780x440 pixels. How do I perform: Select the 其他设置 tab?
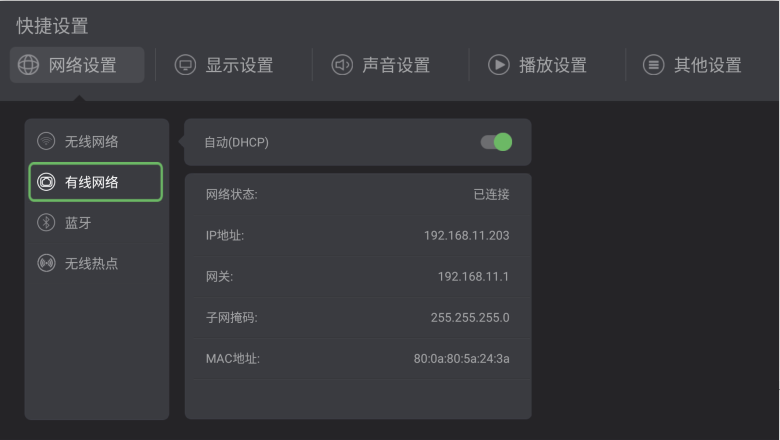[x=707, y=65]
